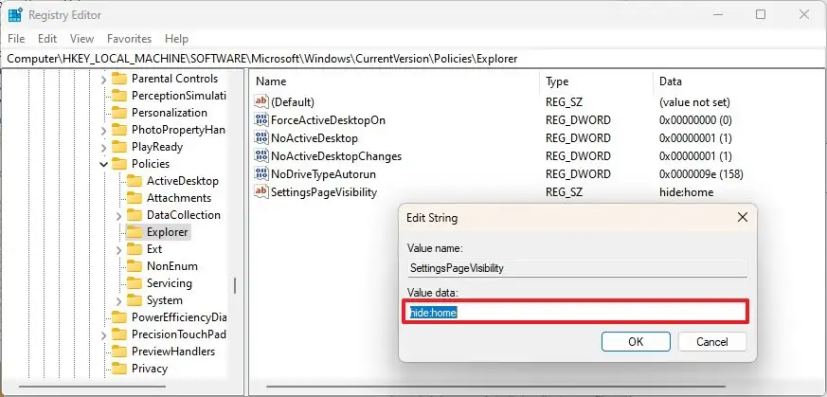Close the Edit String dialog
The image size is (827, 397).
pos(742,217)
